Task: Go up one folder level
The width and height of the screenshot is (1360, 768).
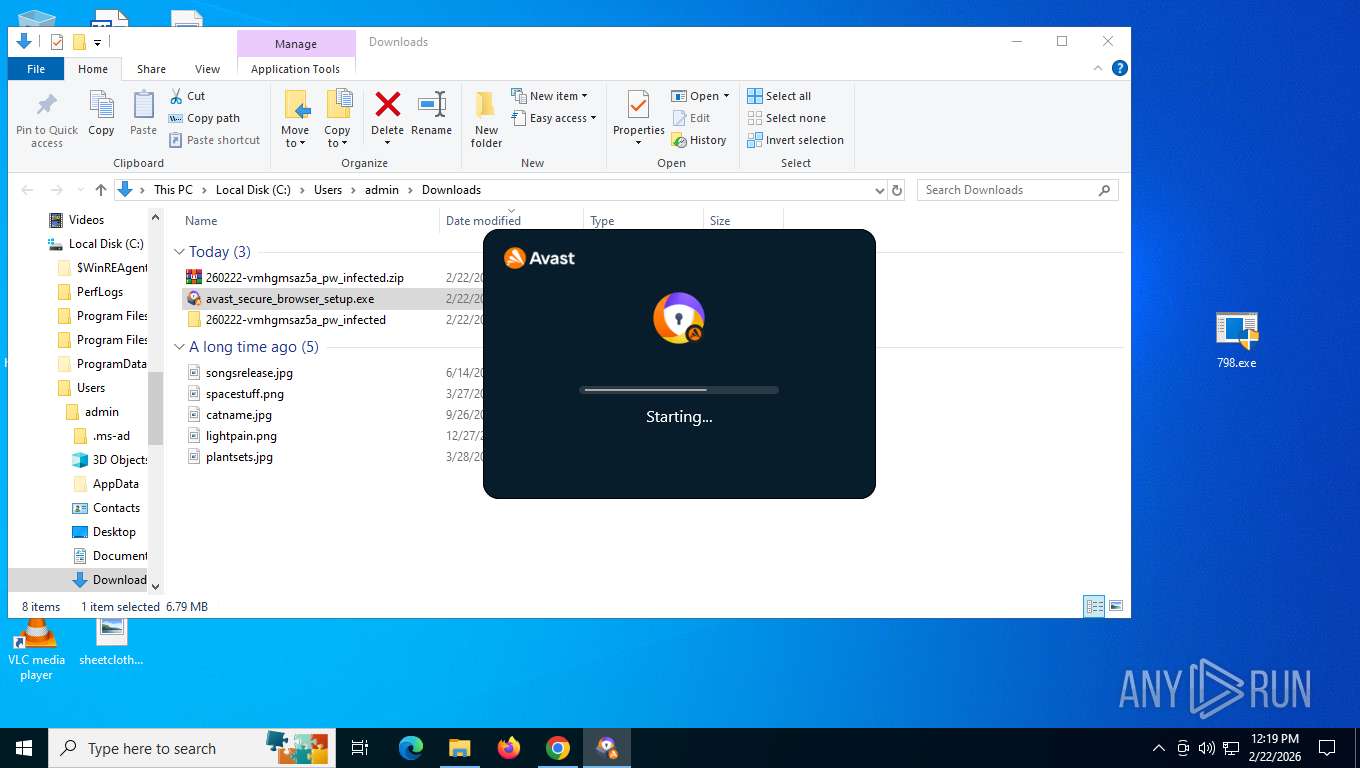Action: tap(101, 190)
